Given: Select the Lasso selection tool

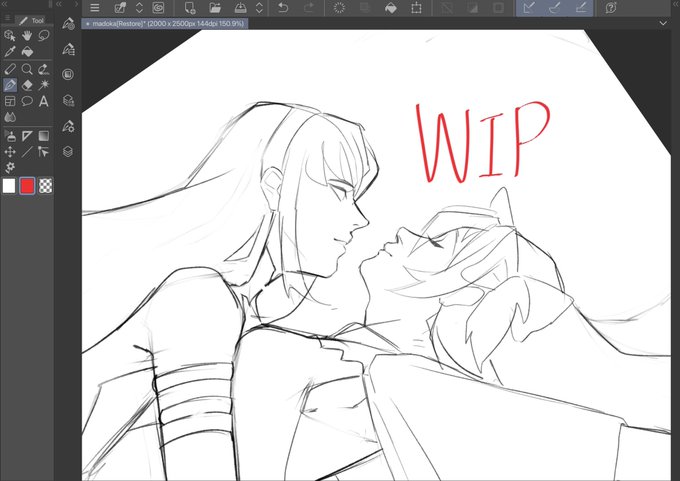Looking at the screenshot, I should tap(43, 35).
